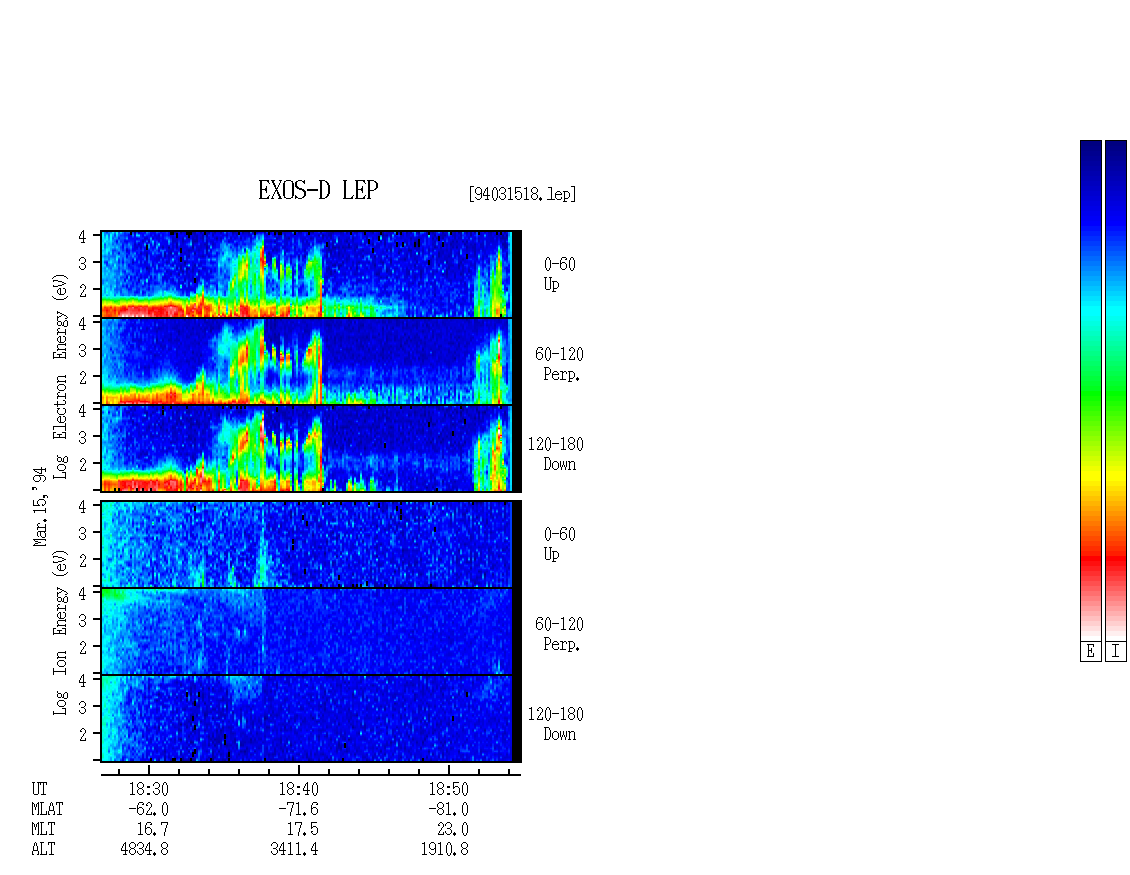The height and width of the screenshot is (875, 1130).
Task: Click the MLAT value -62.0
Action: pyautogui.click(x=148, y=809)
